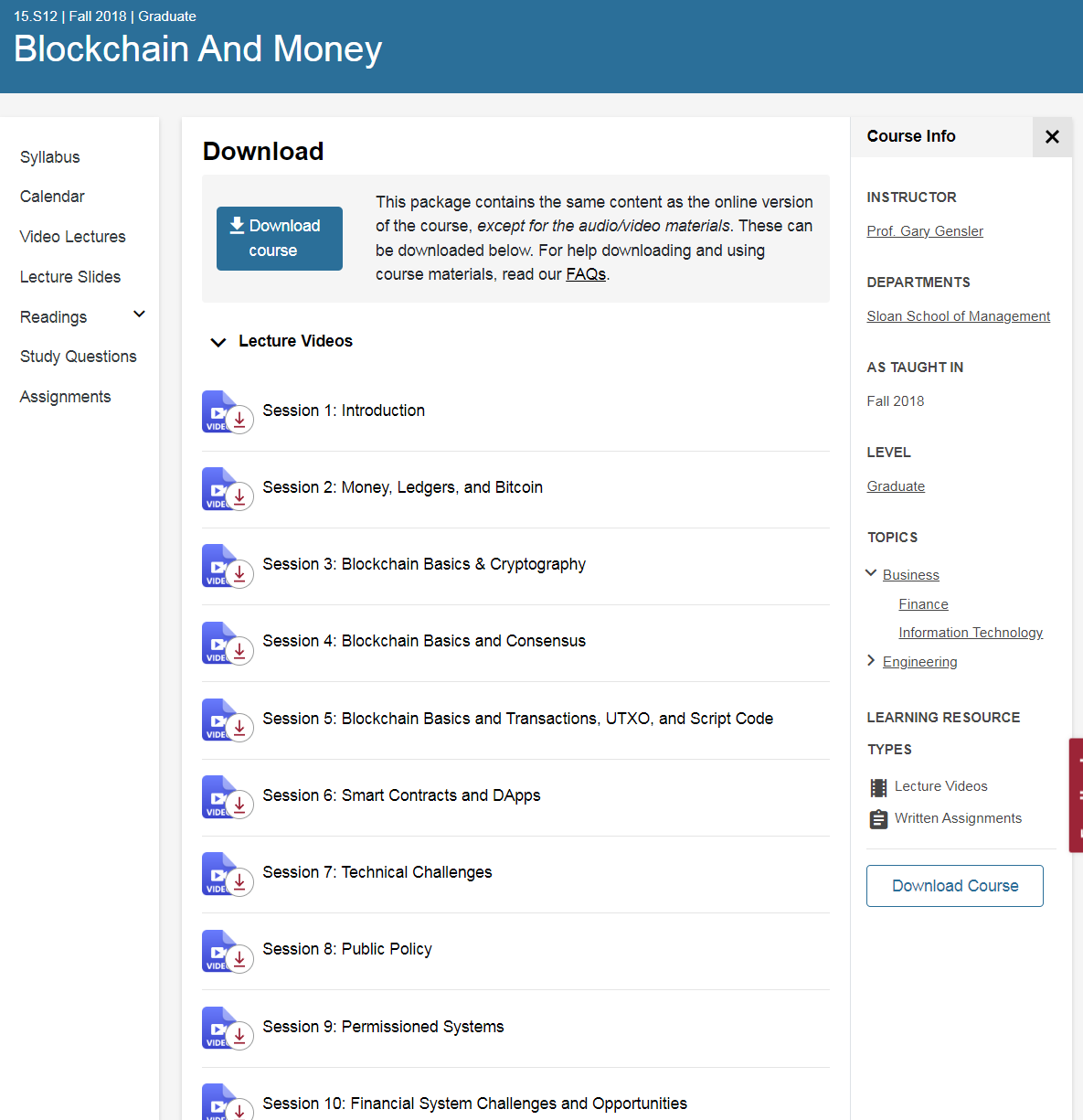The height and width of the screenshot is (1120, 1083).
Task: Click the Written Assignments clipboard icon
Action: click(878, 819)
